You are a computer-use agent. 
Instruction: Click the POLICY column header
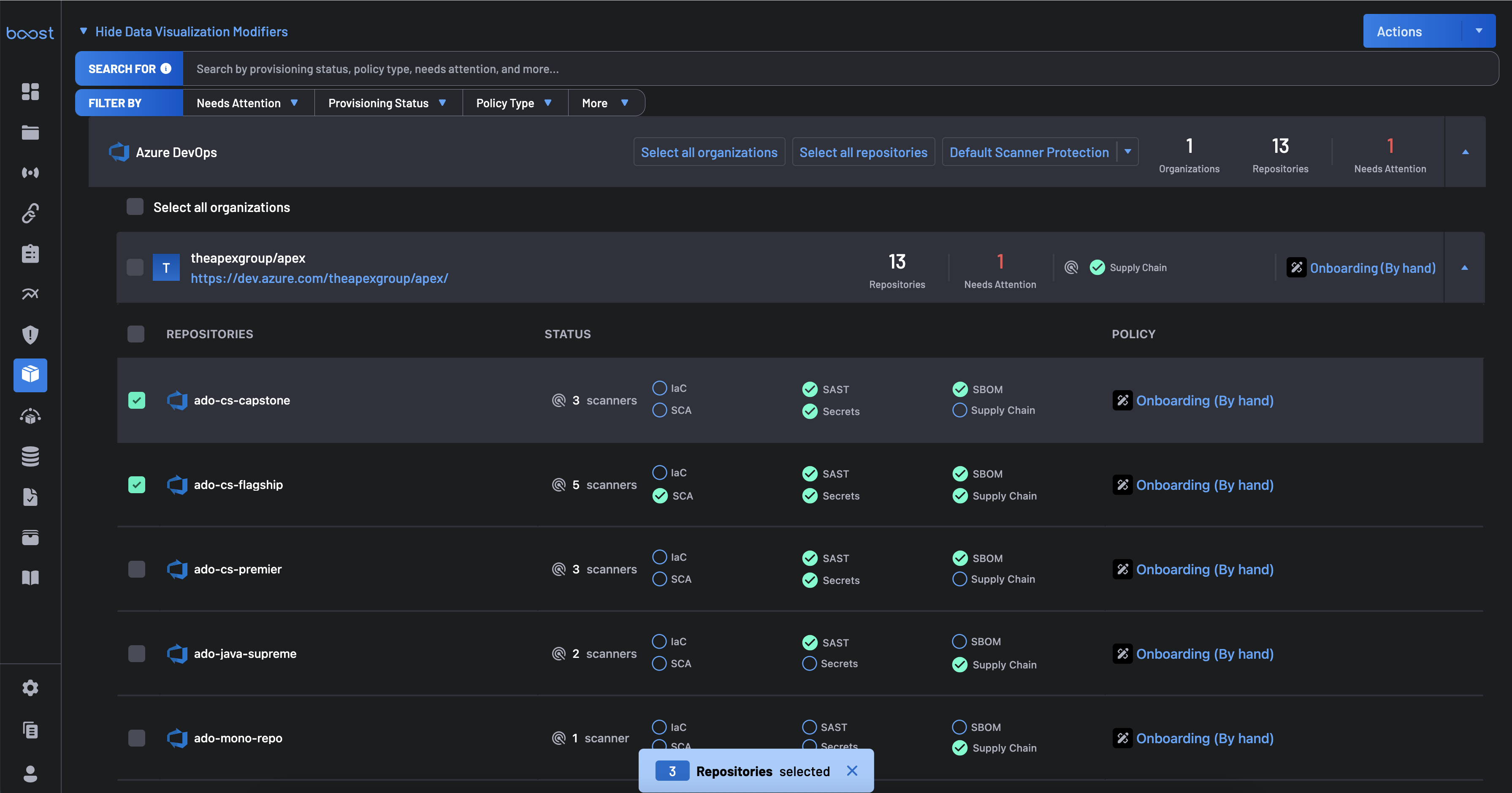[1133, 334]
